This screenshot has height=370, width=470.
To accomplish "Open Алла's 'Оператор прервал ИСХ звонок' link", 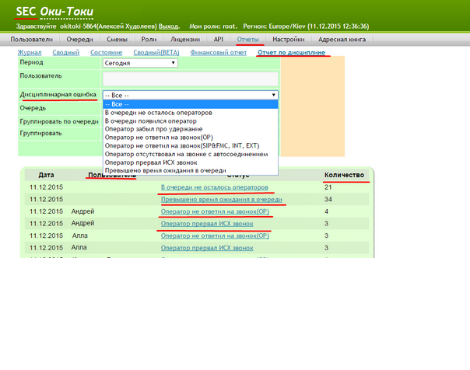I will click(x=207, y=248).
